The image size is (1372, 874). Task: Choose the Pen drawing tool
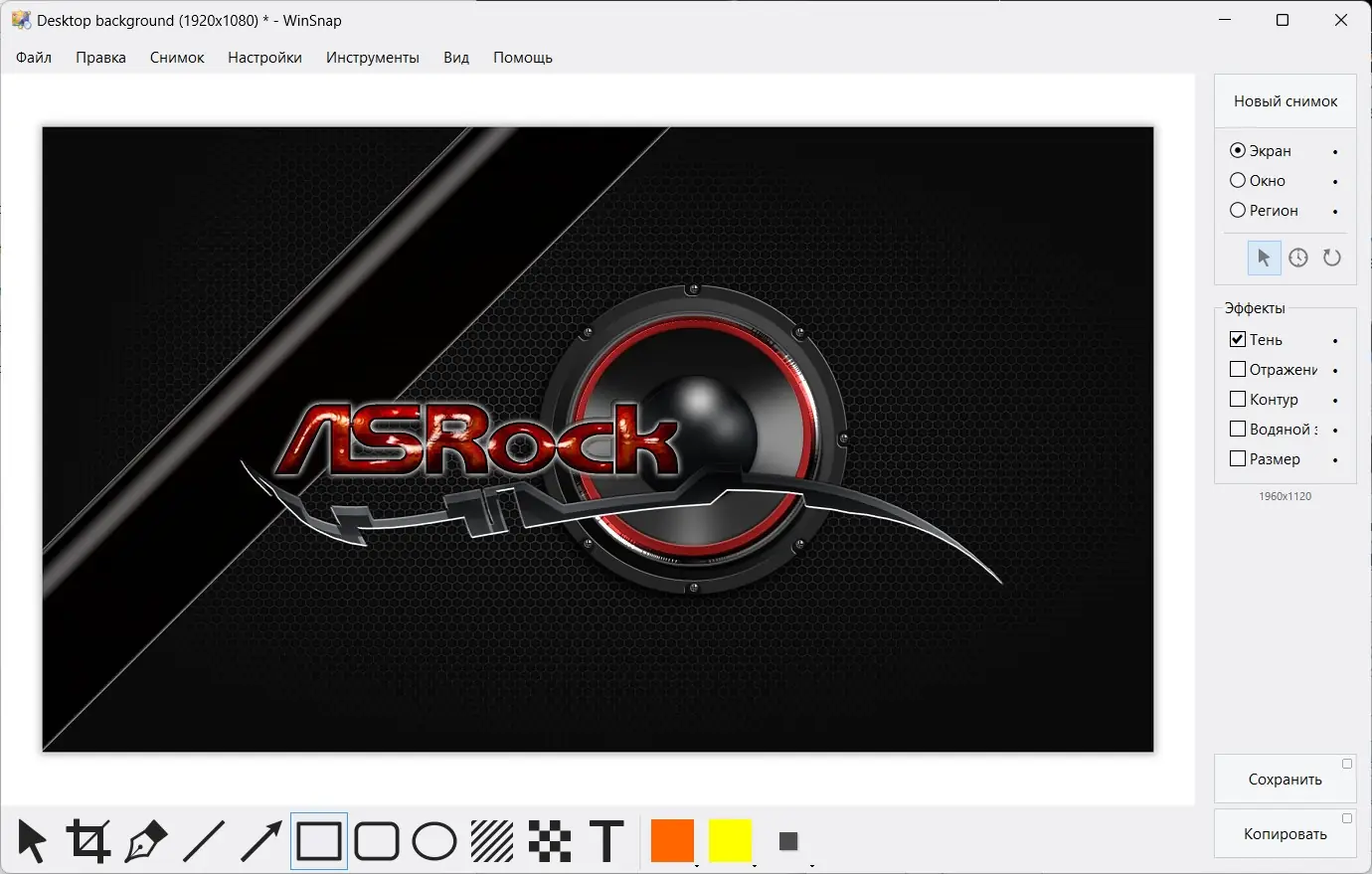[x=146, y=841]
